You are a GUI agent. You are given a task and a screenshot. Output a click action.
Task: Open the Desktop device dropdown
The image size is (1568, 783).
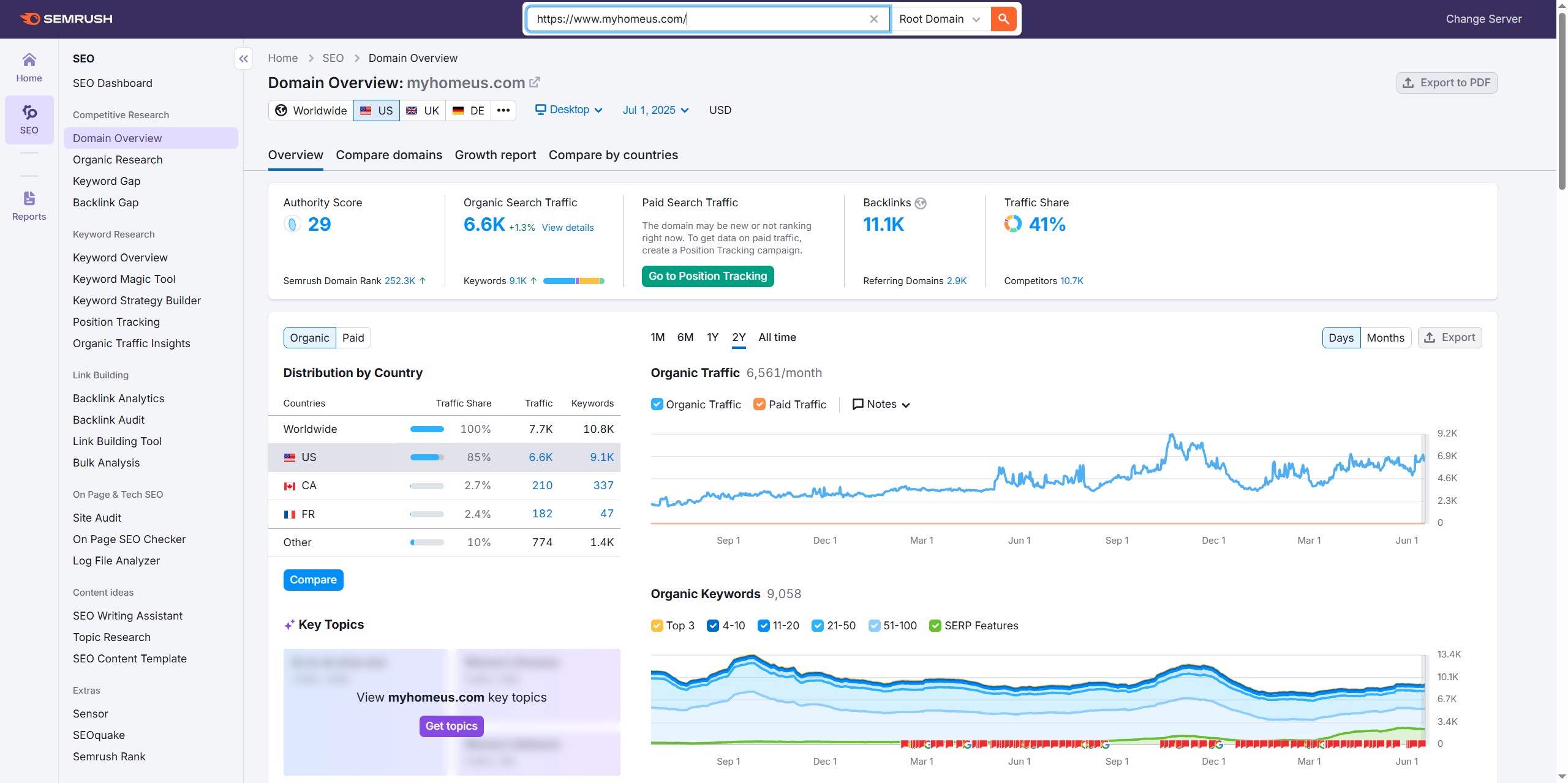pos(569,110)
